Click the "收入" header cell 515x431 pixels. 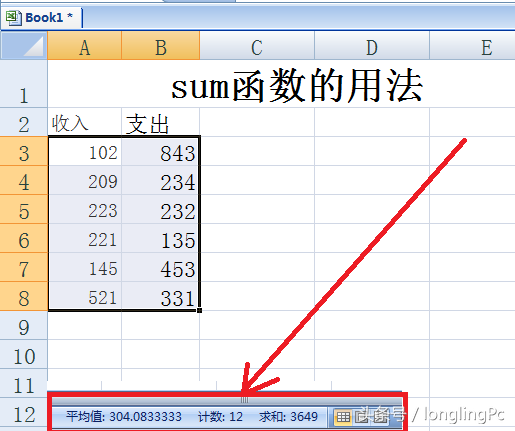pos(85,122)
